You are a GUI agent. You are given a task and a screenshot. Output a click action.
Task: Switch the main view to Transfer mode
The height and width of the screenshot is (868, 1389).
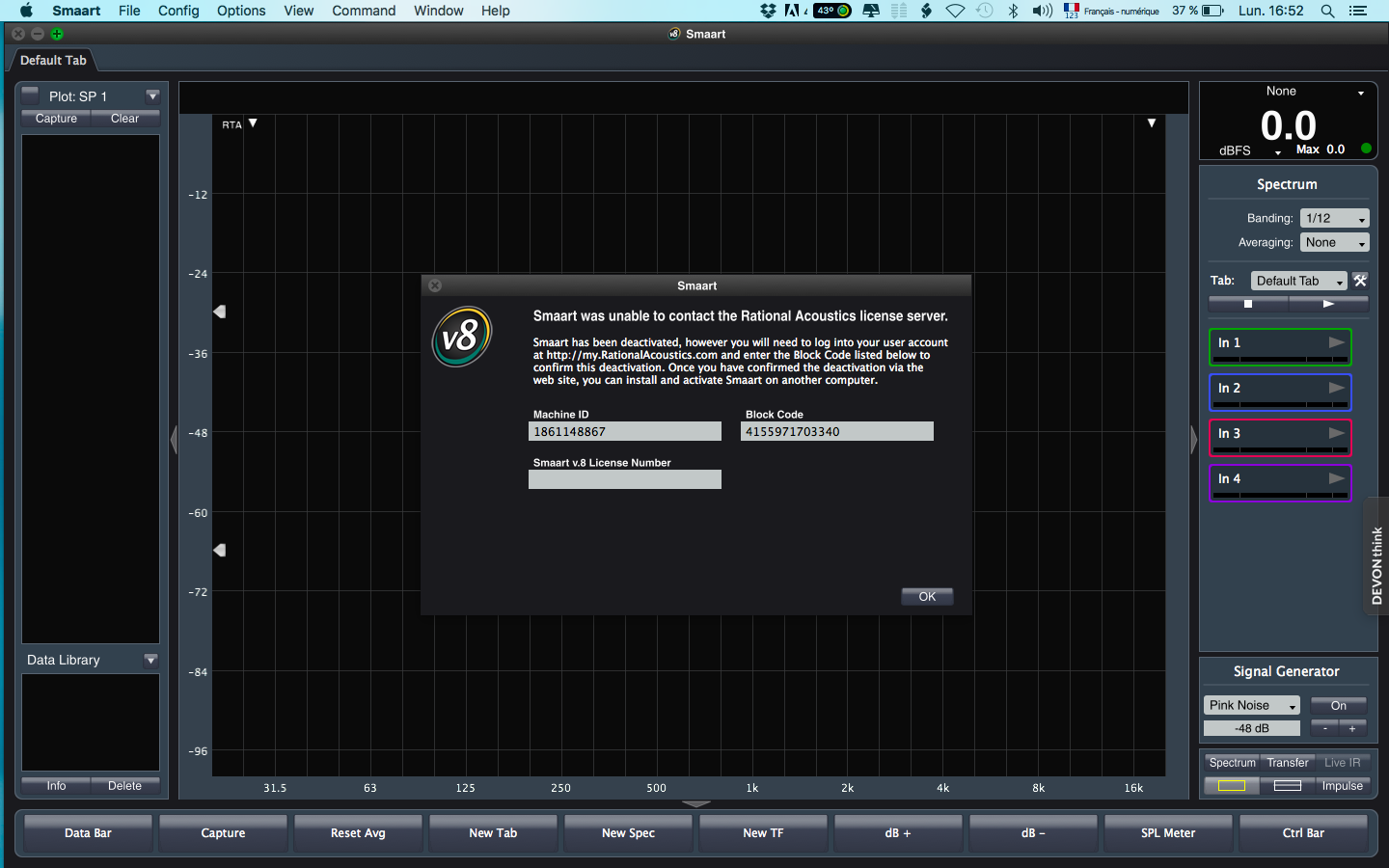coord(1287,762)
